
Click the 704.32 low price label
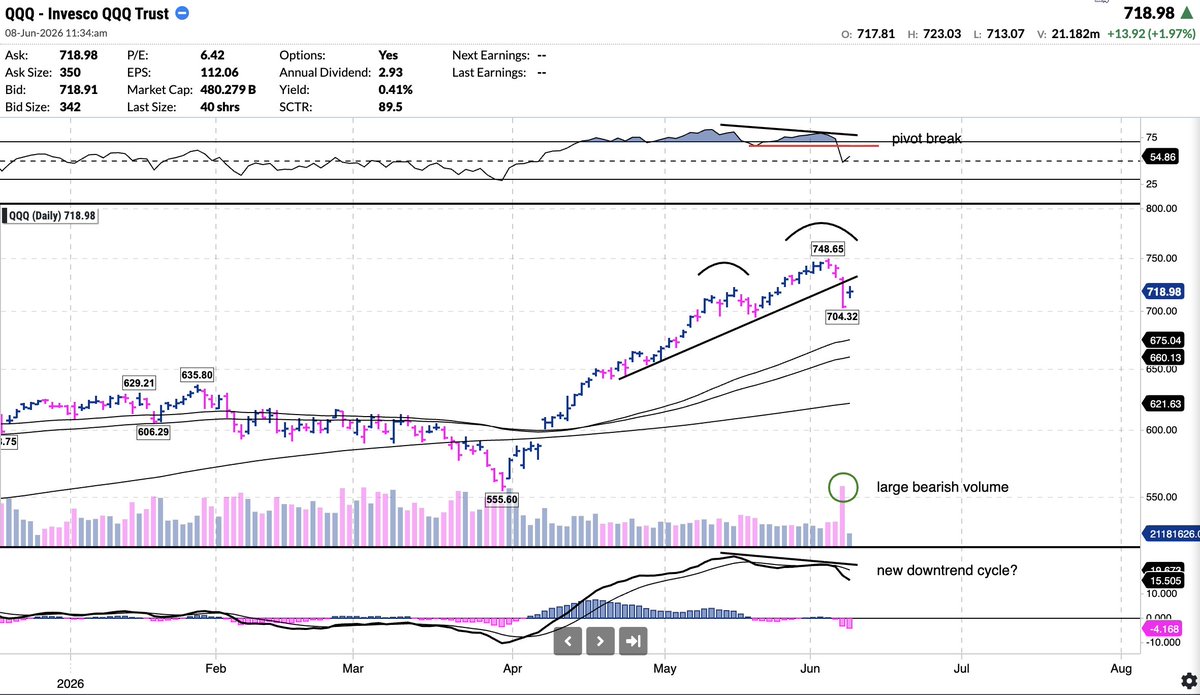(842, 316)
